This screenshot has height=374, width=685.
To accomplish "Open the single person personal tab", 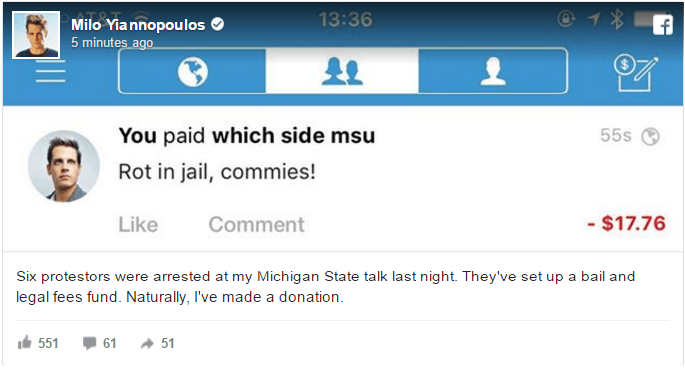I will click(x=493, y=71).
